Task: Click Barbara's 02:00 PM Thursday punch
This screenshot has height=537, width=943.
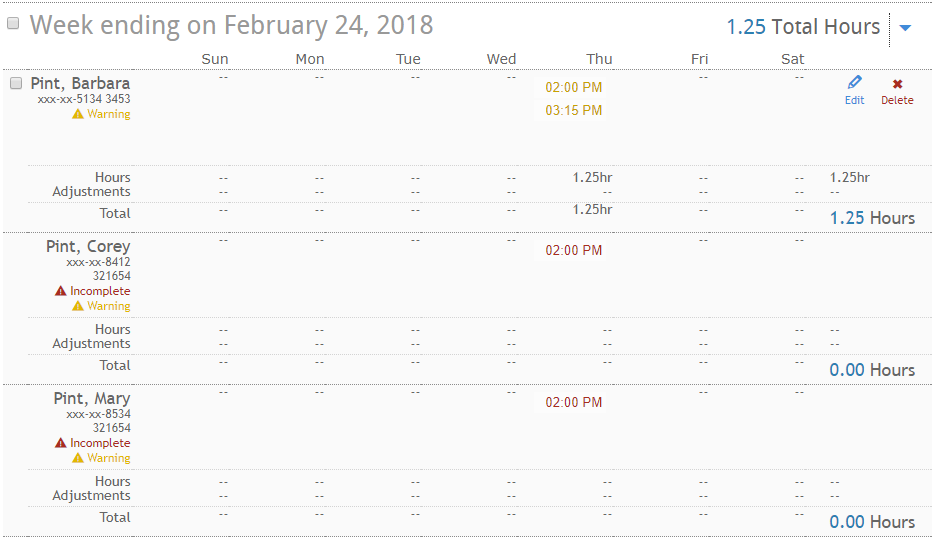Action: pyautogui.click(x=574, y=87)
